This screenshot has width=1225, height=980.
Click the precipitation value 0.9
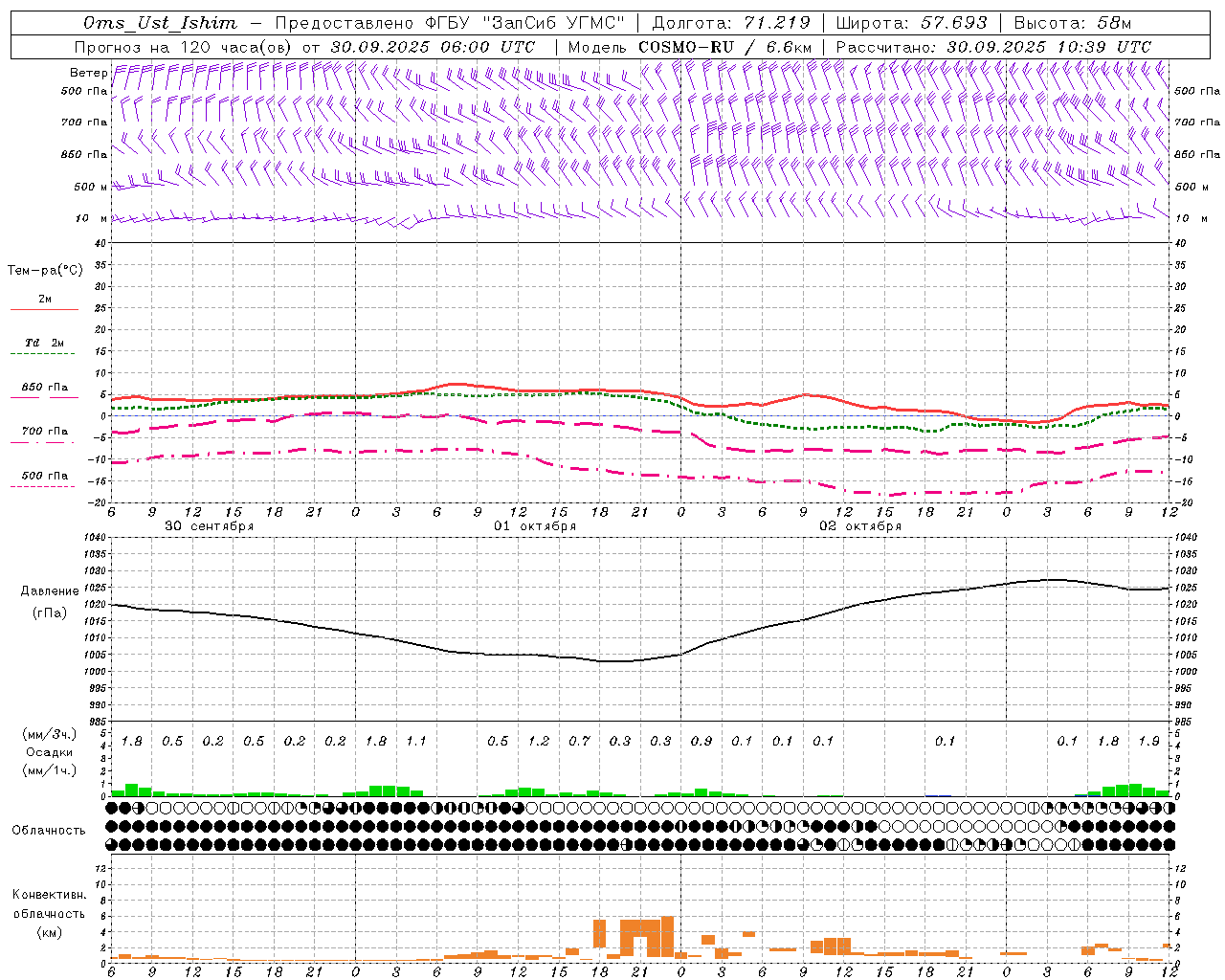(702, 742)
